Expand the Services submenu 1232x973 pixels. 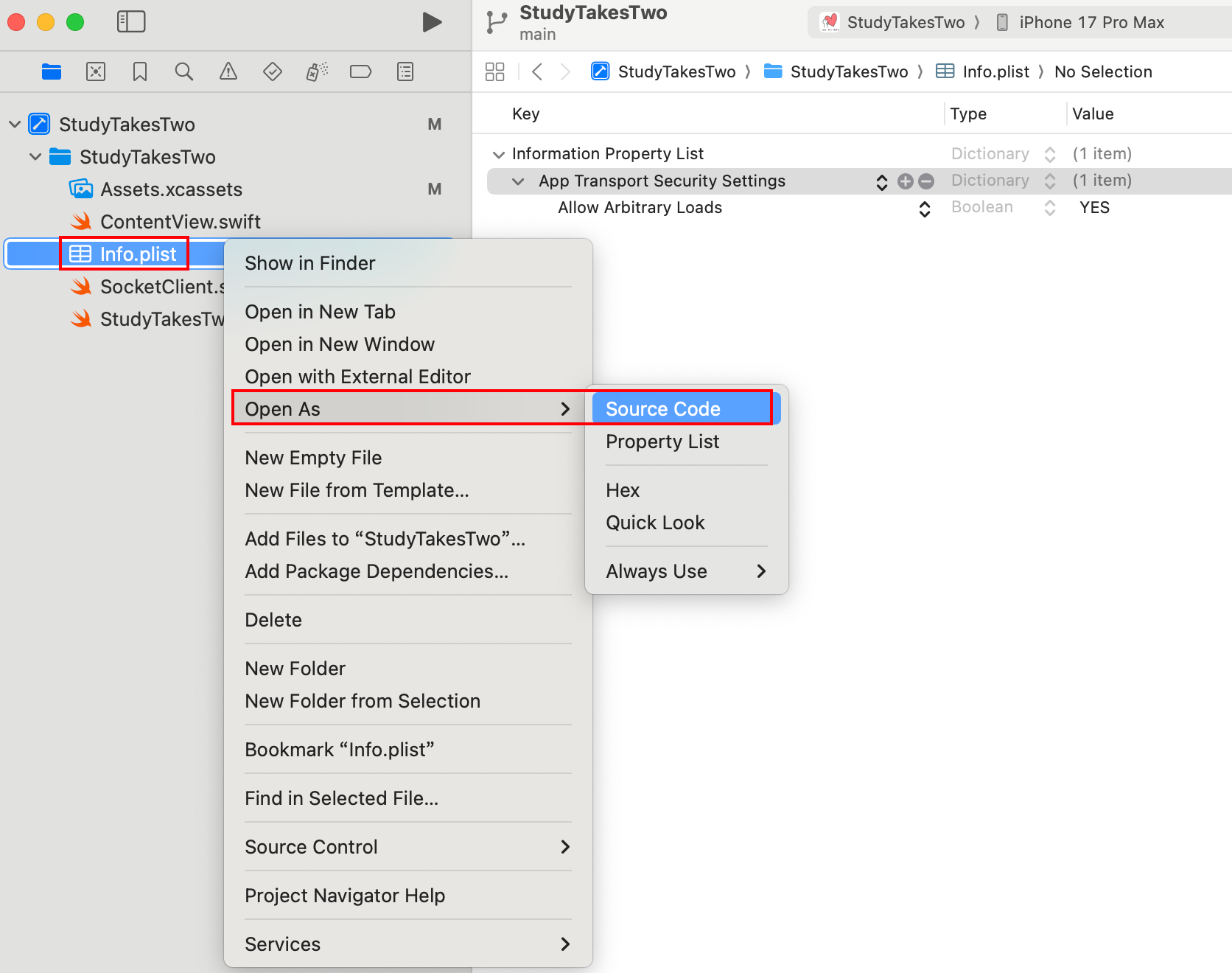[408, 944]
